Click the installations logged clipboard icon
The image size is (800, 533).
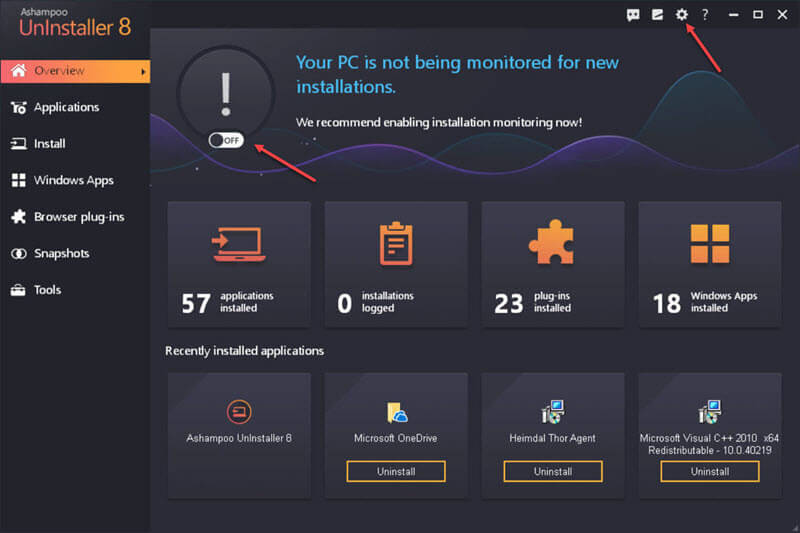click(396, 243)
